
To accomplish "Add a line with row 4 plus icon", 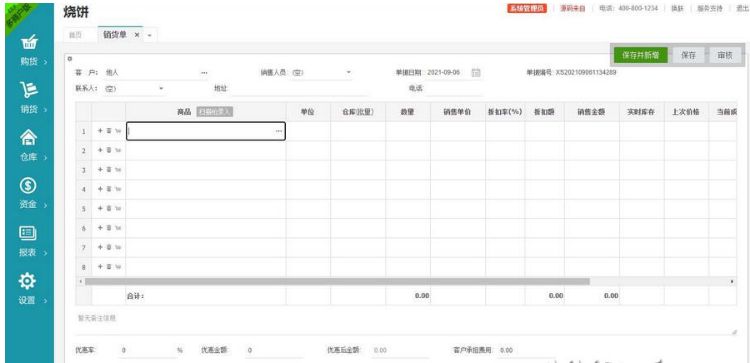I will (100, 189).
